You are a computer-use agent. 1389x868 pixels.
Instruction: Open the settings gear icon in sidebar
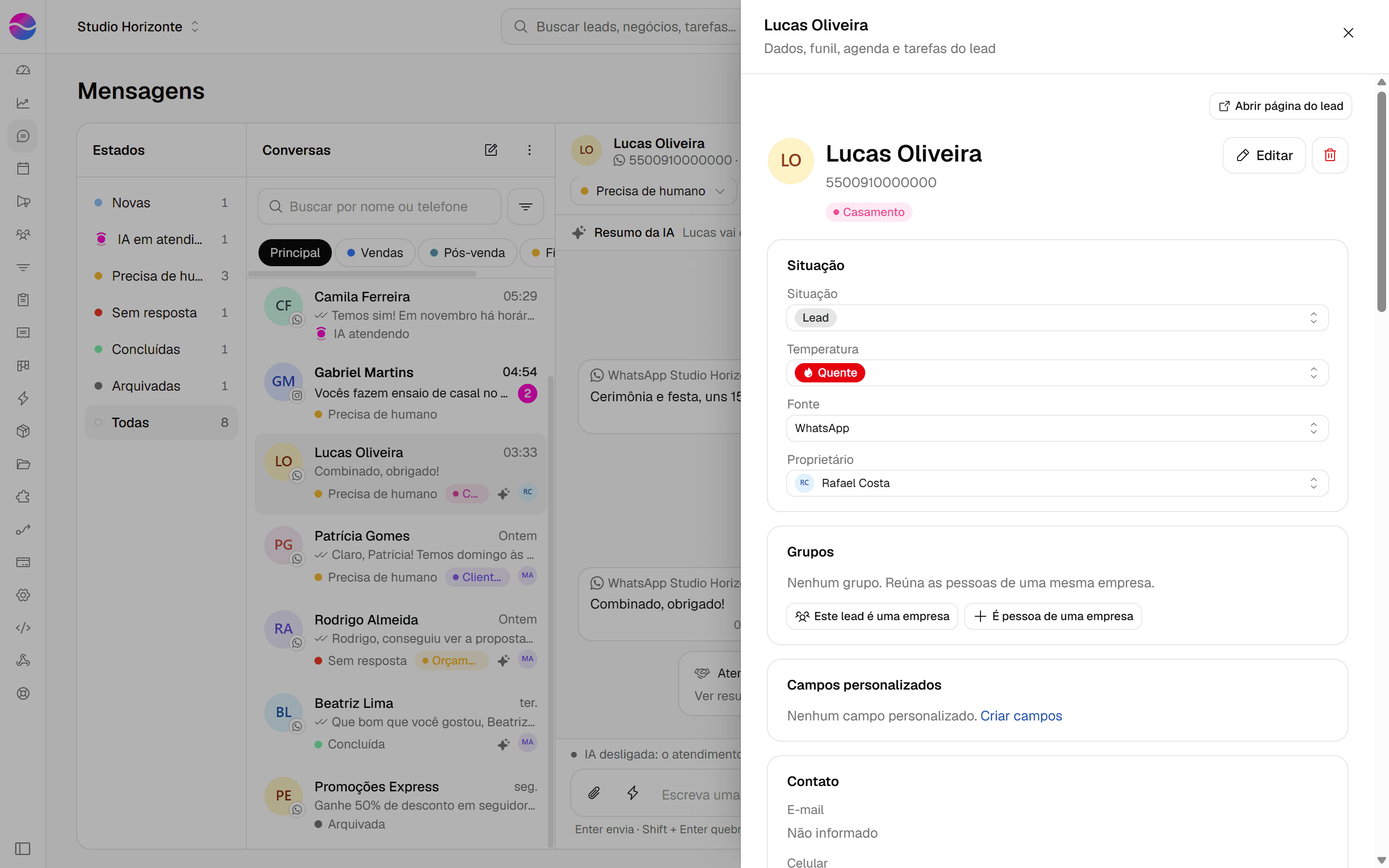point(23,595)
